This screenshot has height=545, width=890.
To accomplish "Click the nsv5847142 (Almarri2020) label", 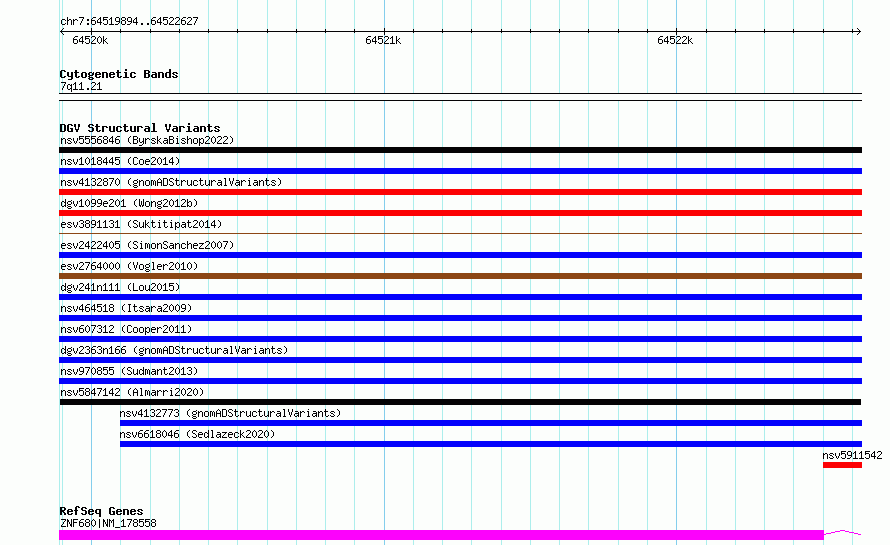I will [132, 392].
